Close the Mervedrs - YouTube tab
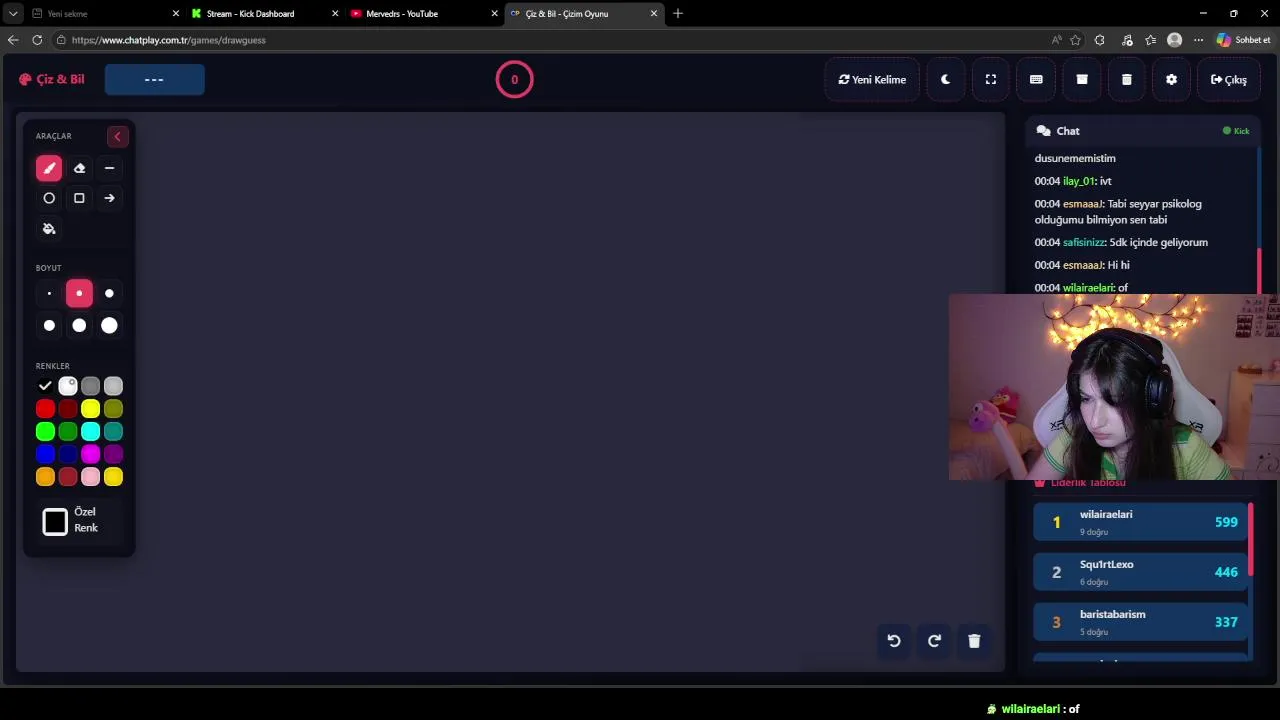 [494, 13]
